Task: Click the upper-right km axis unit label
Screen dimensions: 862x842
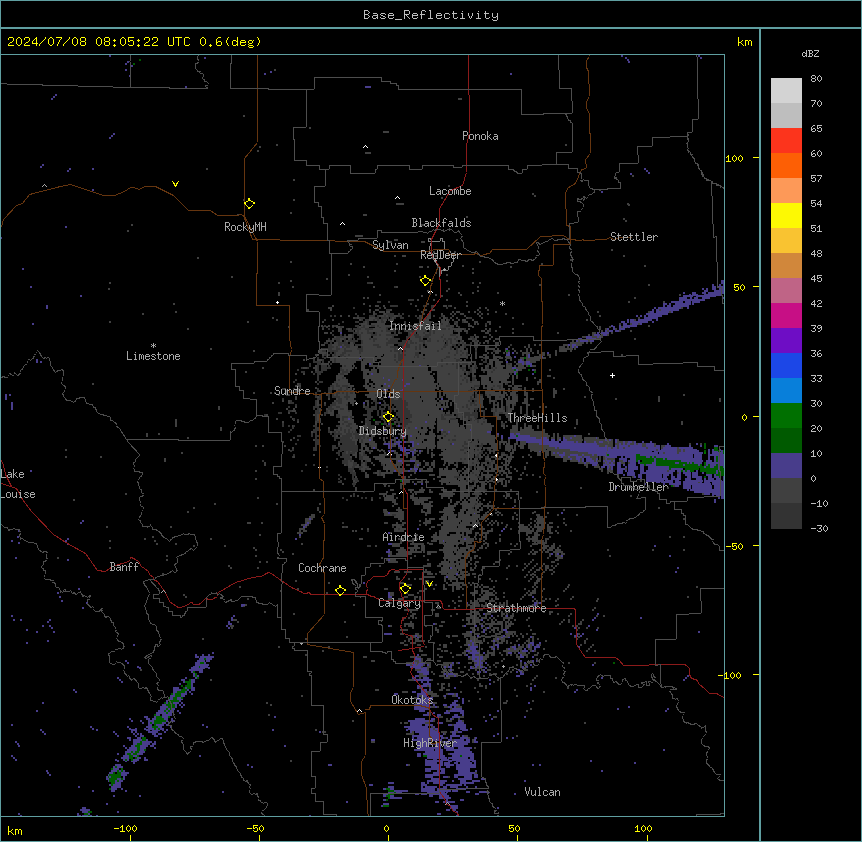Action: pos(744,42)
